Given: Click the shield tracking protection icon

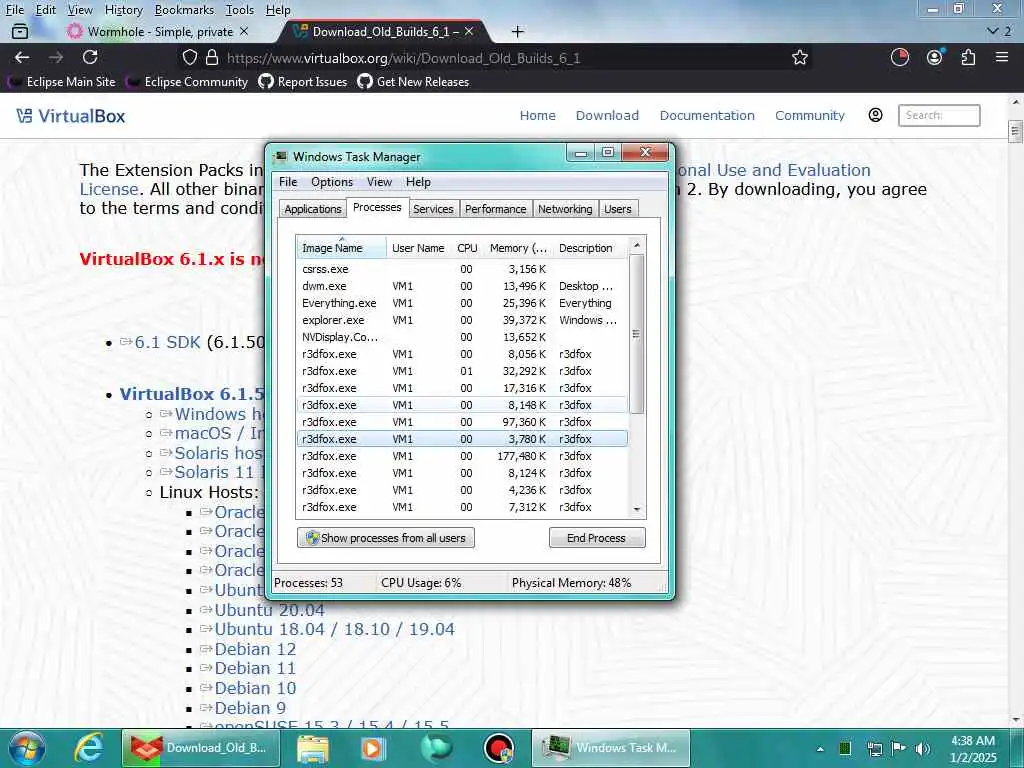Looking at the screenshot, I should [x=190, y=57].
